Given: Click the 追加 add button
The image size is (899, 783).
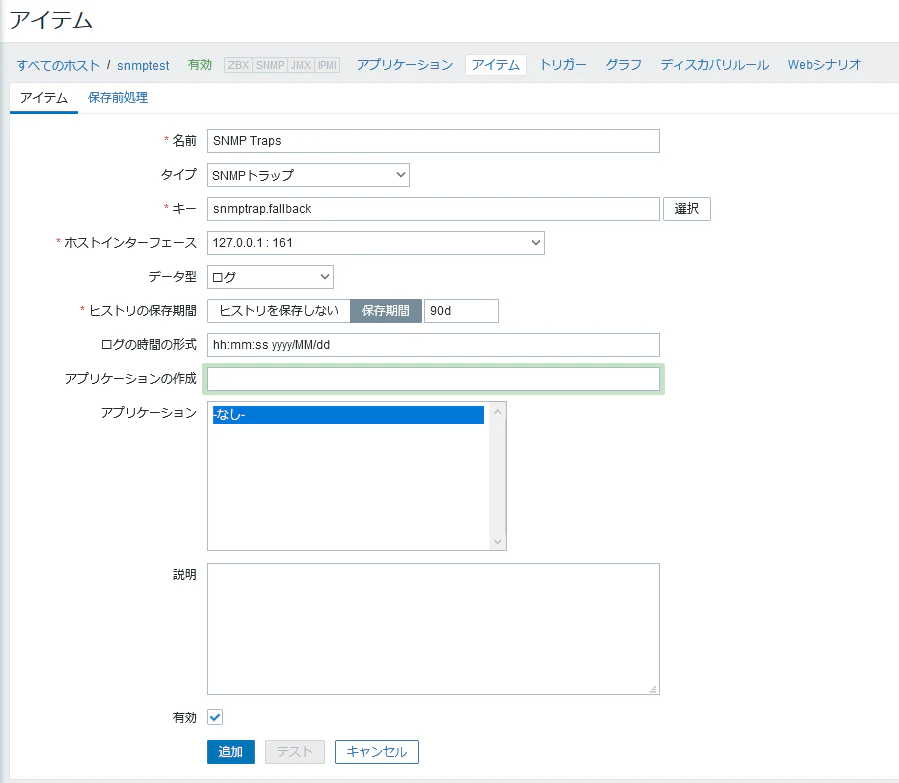Looking at the screenshot, I should click(230, 751).
